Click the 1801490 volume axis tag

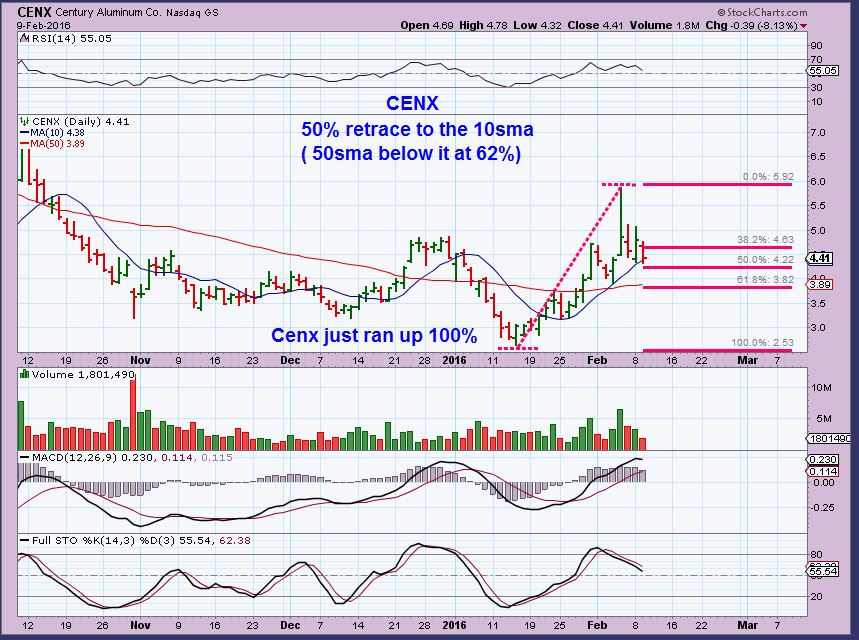coord(829,438)
